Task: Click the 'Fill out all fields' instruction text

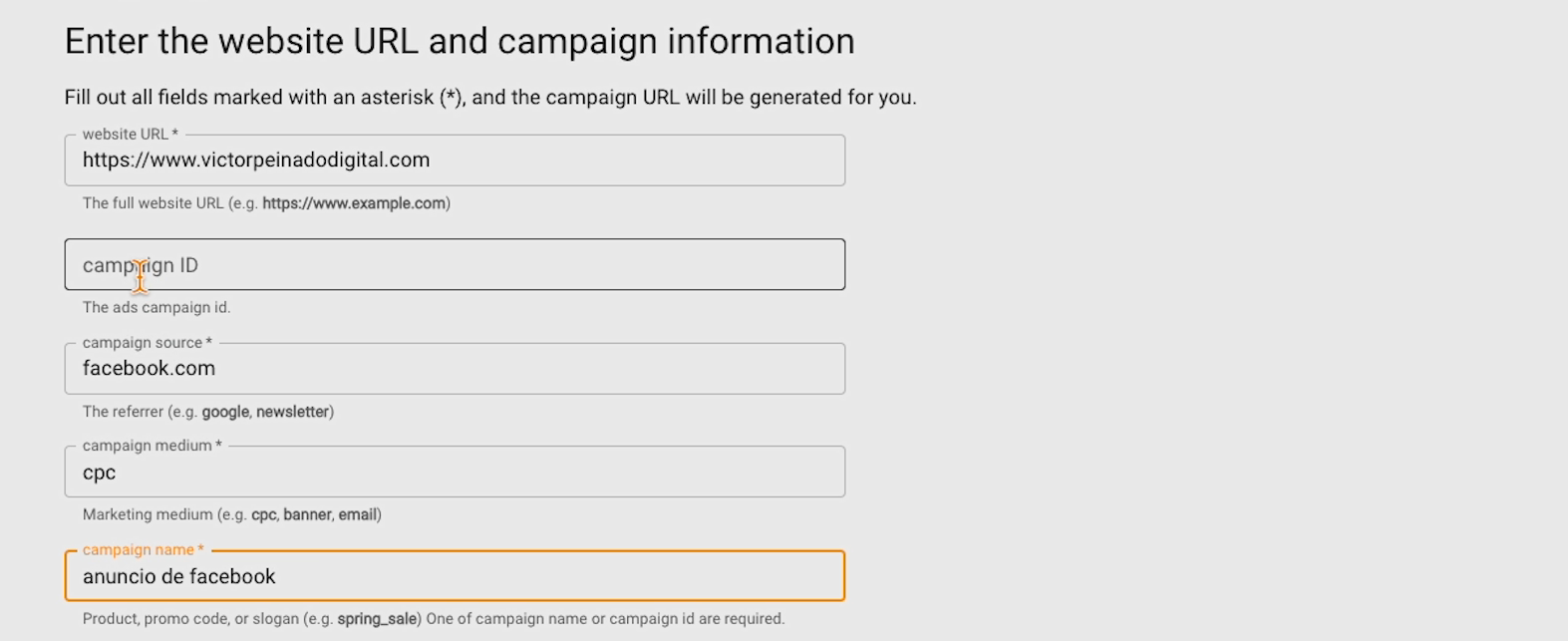Action: coord(490,98)
